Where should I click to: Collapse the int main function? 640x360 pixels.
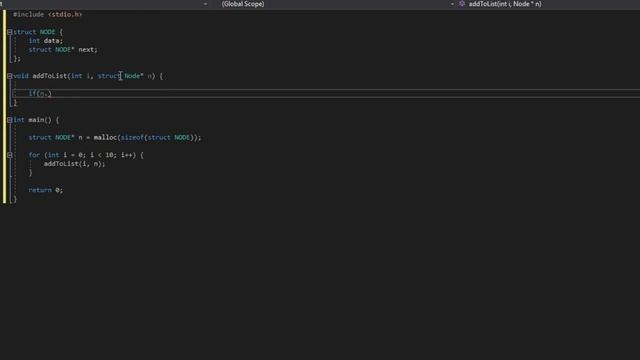9,120
